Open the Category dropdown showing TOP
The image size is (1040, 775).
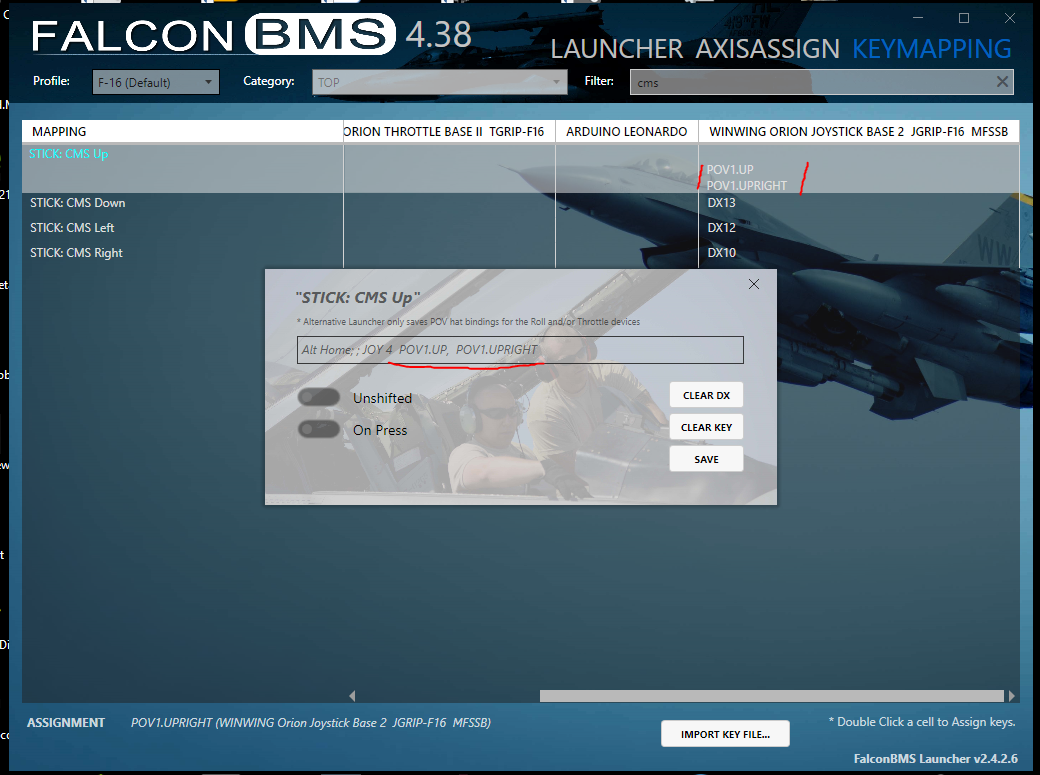[440, 82]
